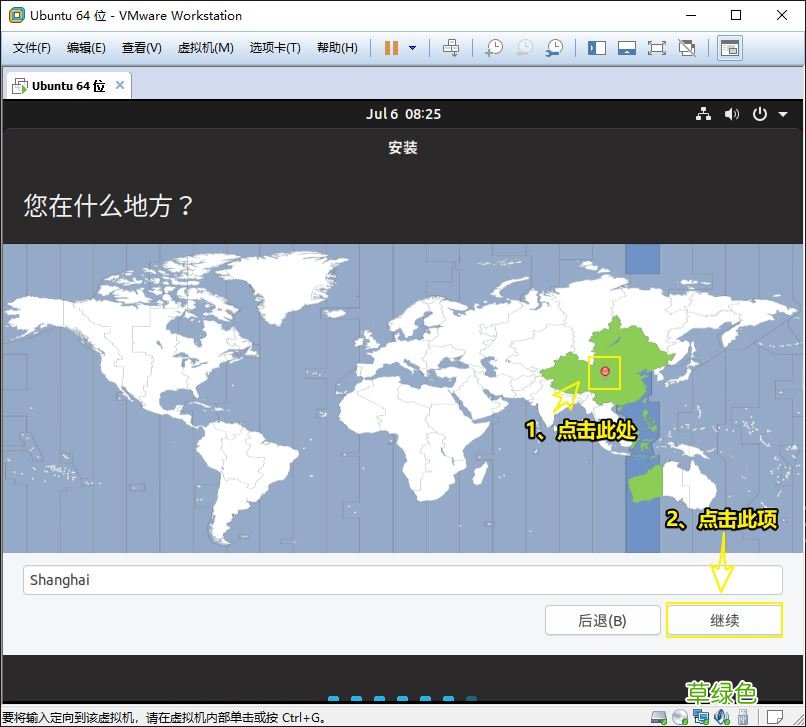The width and height of the screenshot is (806, 727).
Task: Enter full screen mode
Action: point(656,48)
